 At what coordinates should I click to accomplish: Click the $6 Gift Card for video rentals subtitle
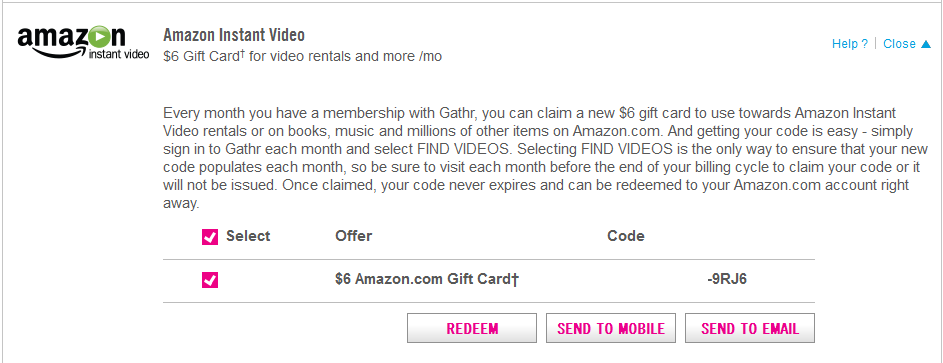[x=303, y=57]
